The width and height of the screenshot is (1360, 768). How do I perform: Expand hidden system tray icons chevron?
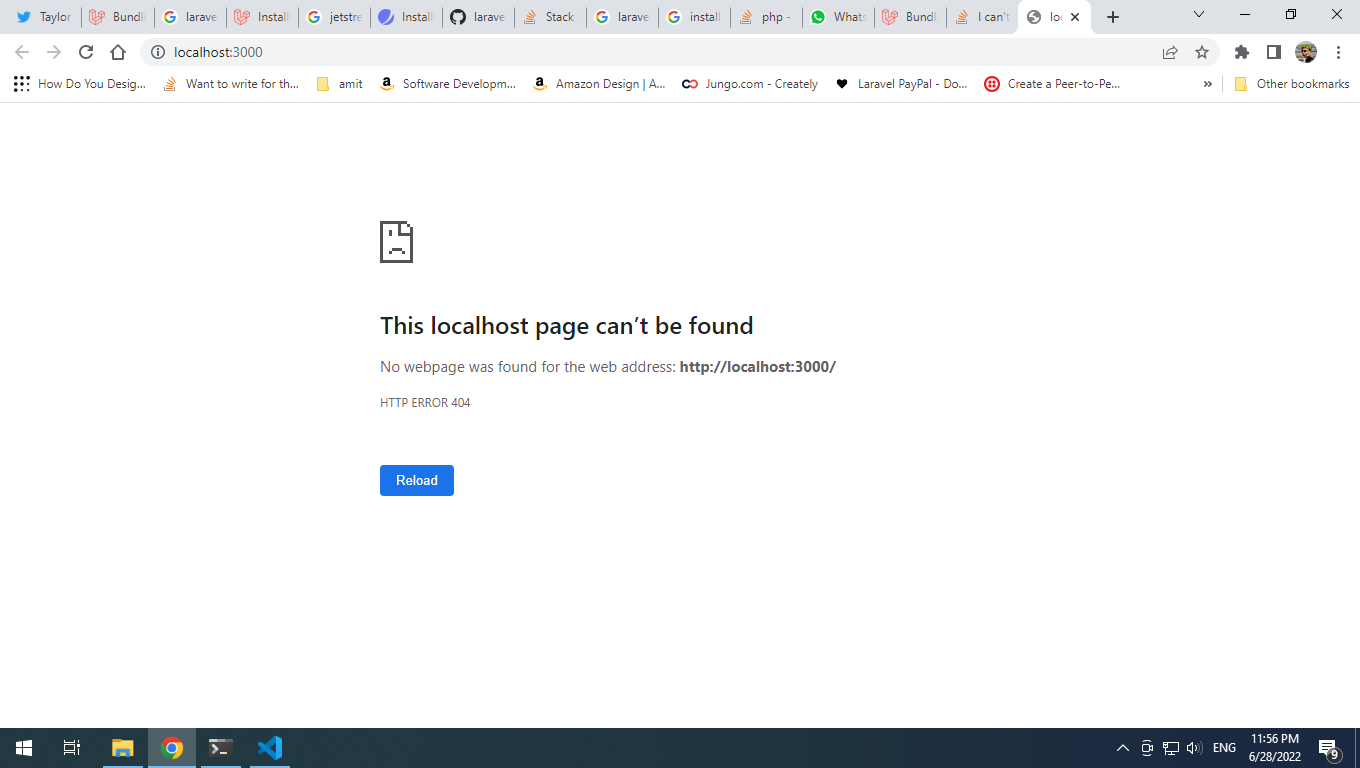pos(1122,748)
